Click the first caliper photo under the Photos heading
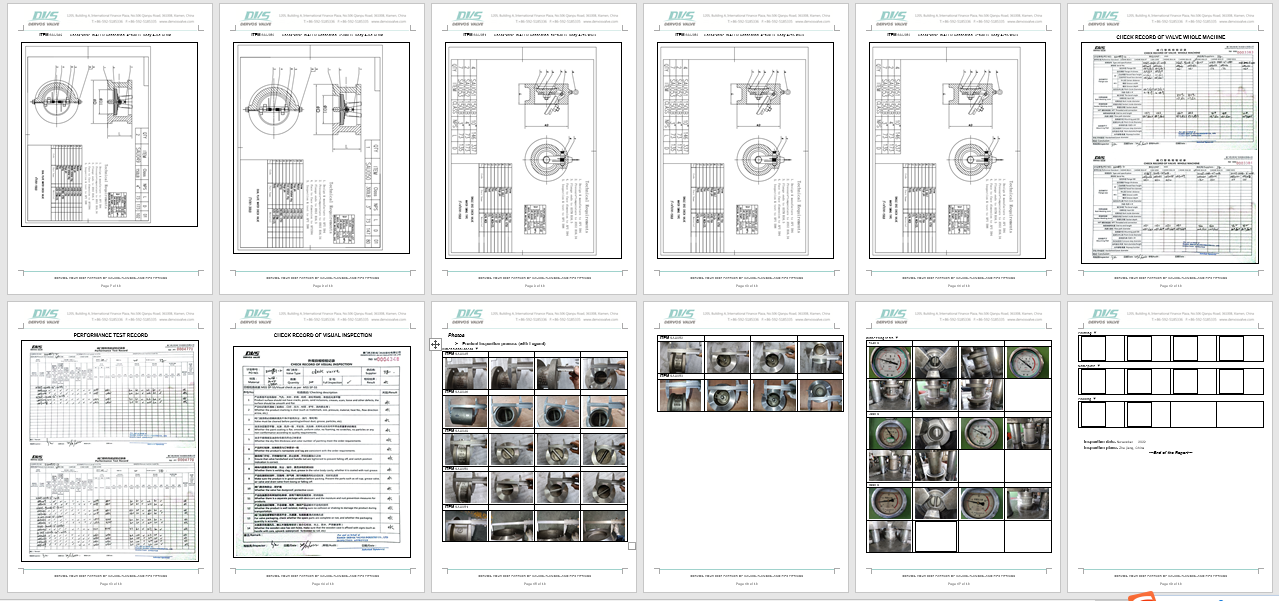The image size is (1279, 601). click(467, 372)
